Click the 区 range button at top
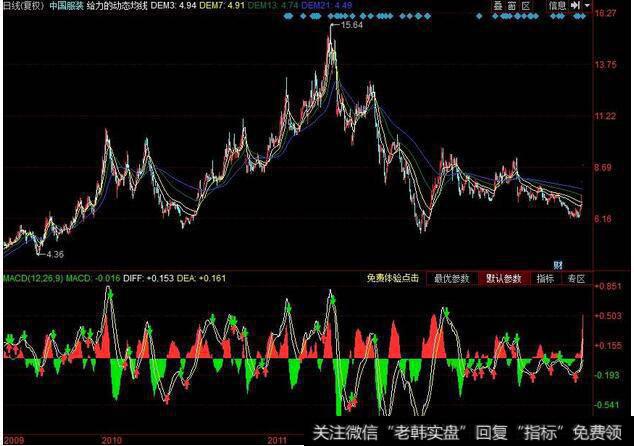Image resolution: width=634 pixels, height=446 pixels. coord(529,6)
